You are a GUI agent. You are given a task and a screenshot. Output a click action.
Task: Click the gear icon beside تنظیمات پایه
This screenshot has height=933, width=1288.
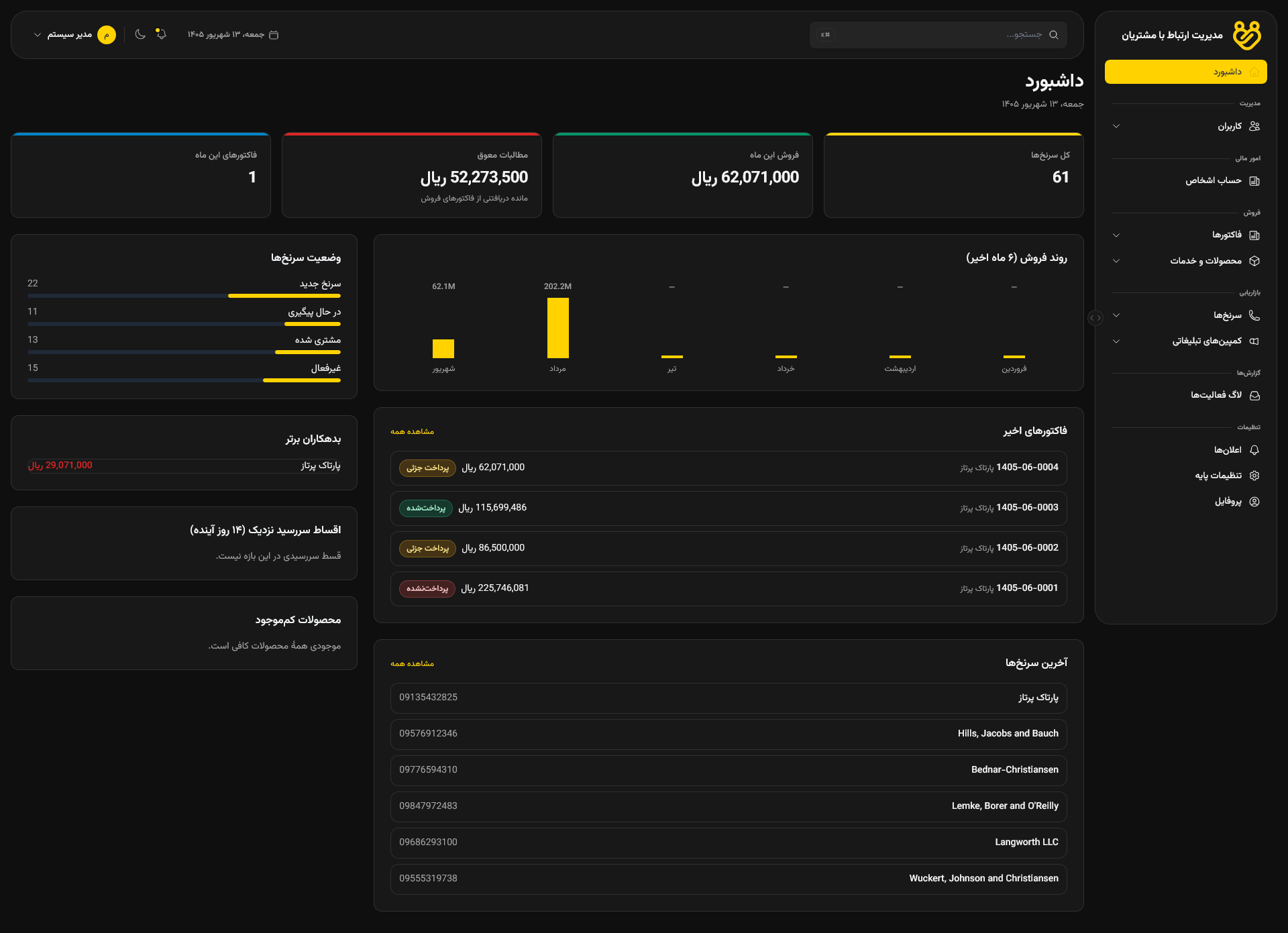pyautogui.click(x=1254, y=476)
